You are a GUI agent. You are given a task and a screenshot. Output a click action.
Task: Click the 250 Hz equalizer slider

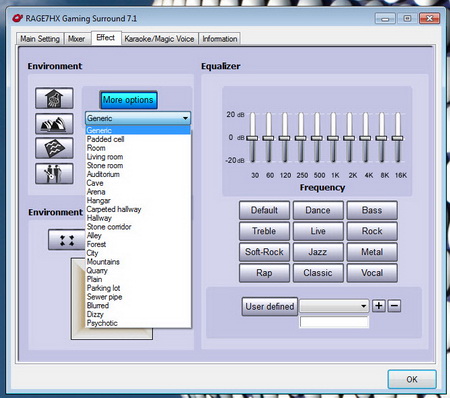pos(301,138)
